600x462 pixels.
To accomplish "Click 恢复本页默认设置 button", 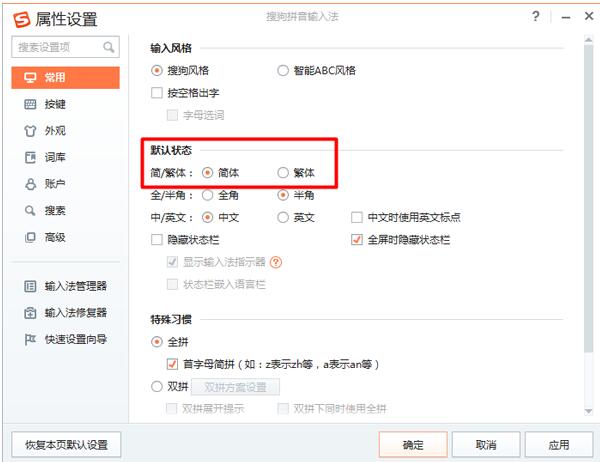I will 66,444.
